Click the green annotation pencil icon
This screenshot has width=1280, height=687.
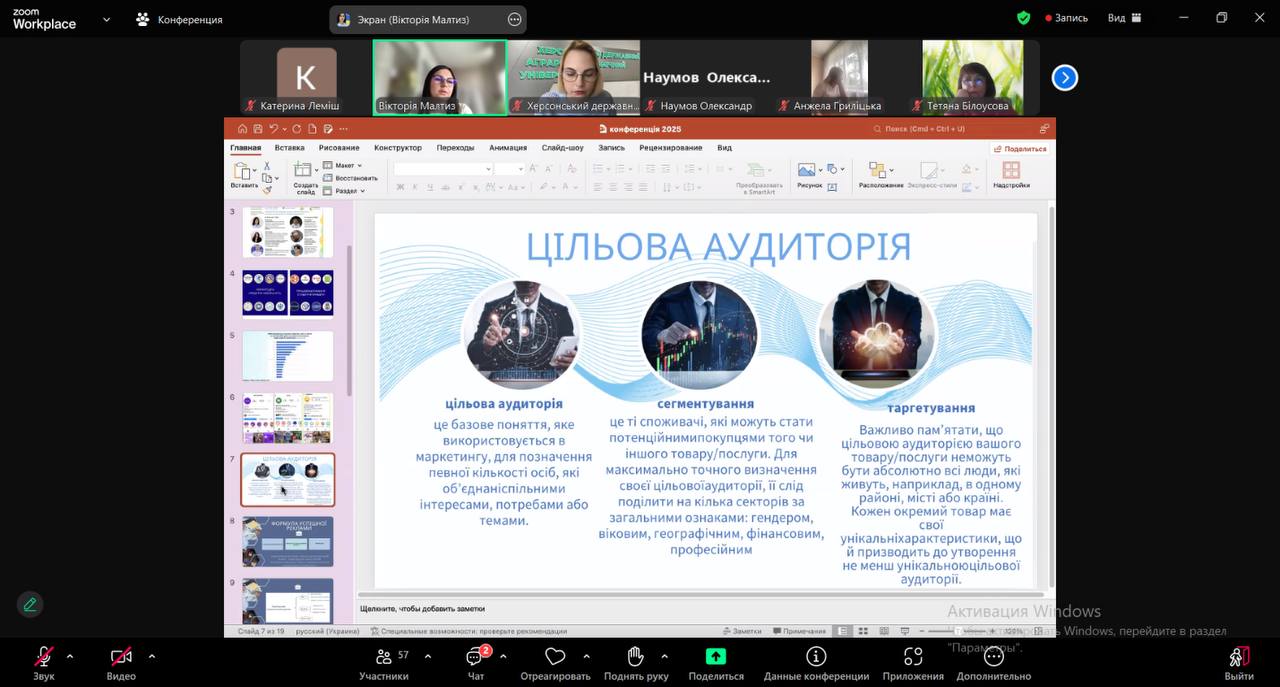click(x=30, y=604)
